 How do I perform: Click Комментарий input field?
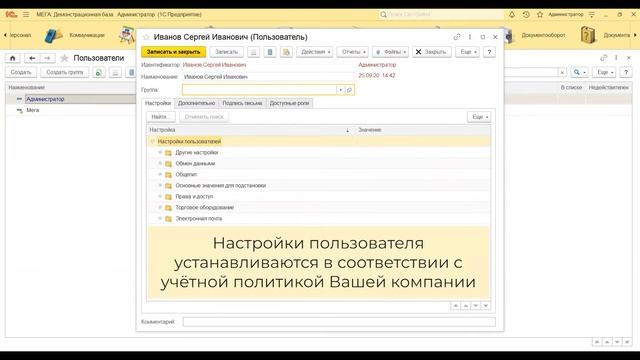pos(339,322)
